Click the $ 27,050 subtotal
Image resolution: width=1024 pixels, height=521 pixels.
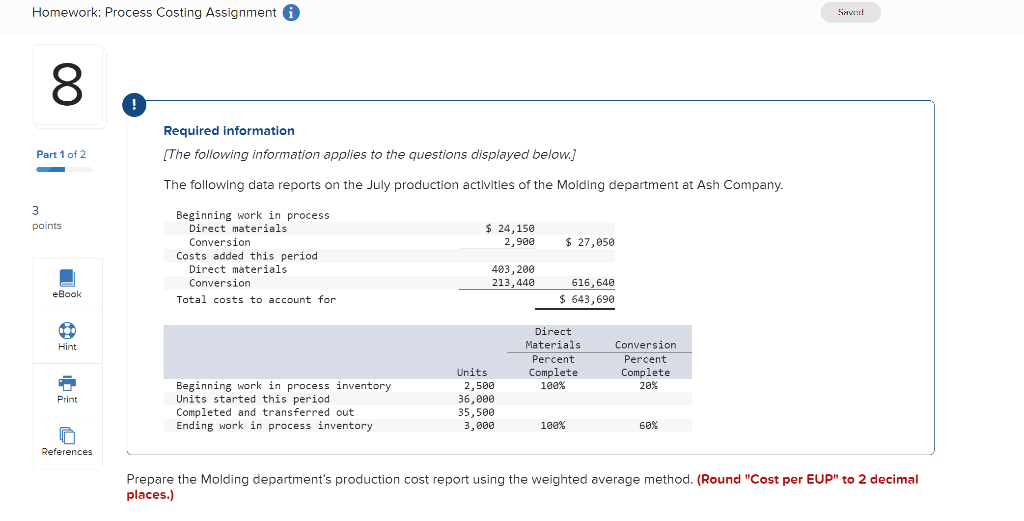pyautogui.click(x=590, y=242)
